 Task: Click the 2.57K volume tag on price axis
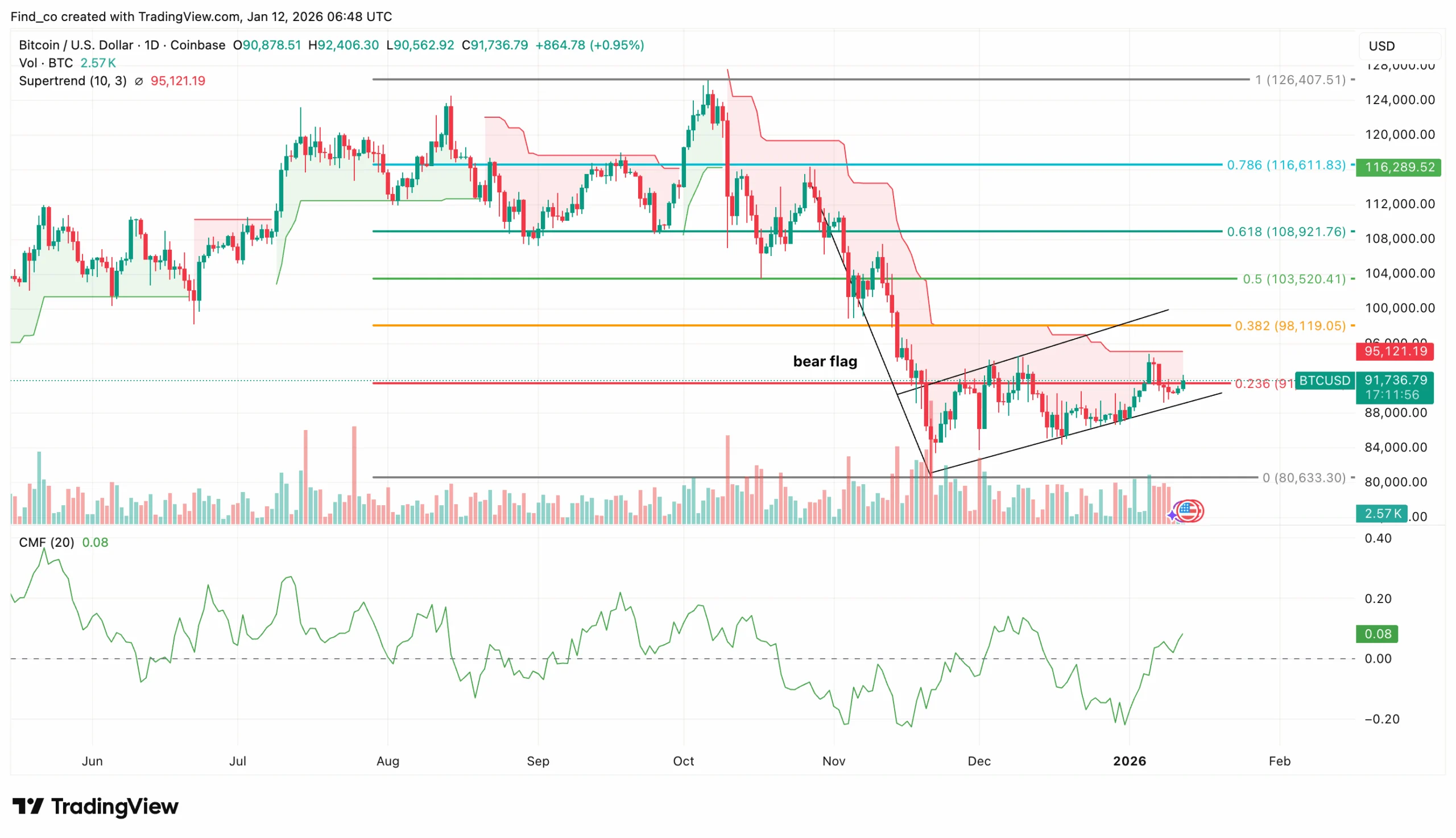(1382, 513)
